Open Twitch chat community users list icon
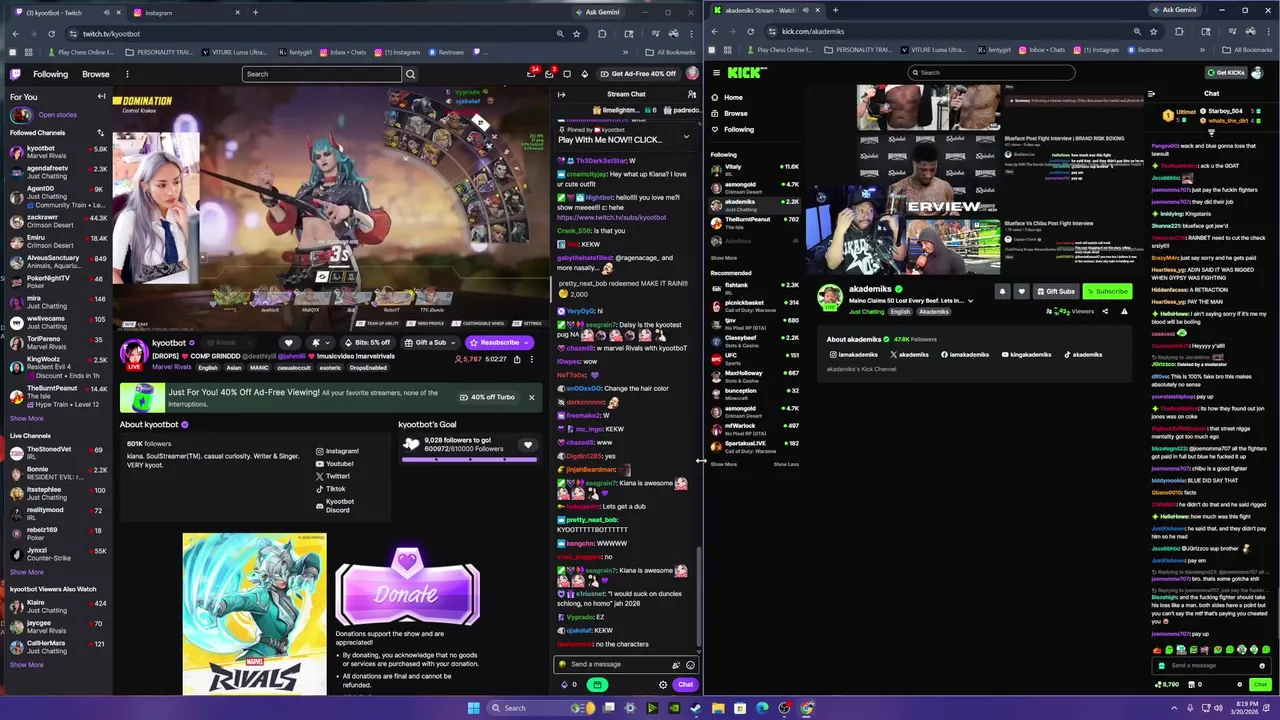This screenshot has height=720, width=1280. [x=691, y=94]
